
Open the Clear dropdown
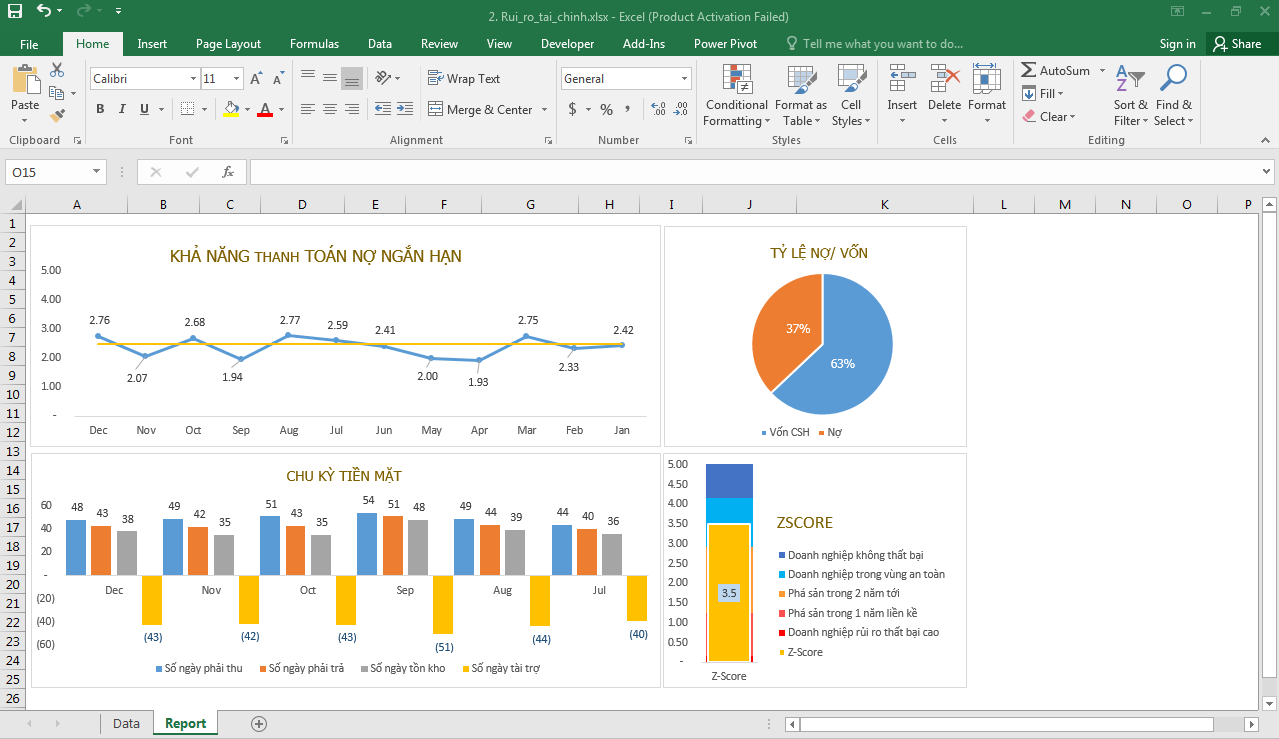click(1049, 116)
